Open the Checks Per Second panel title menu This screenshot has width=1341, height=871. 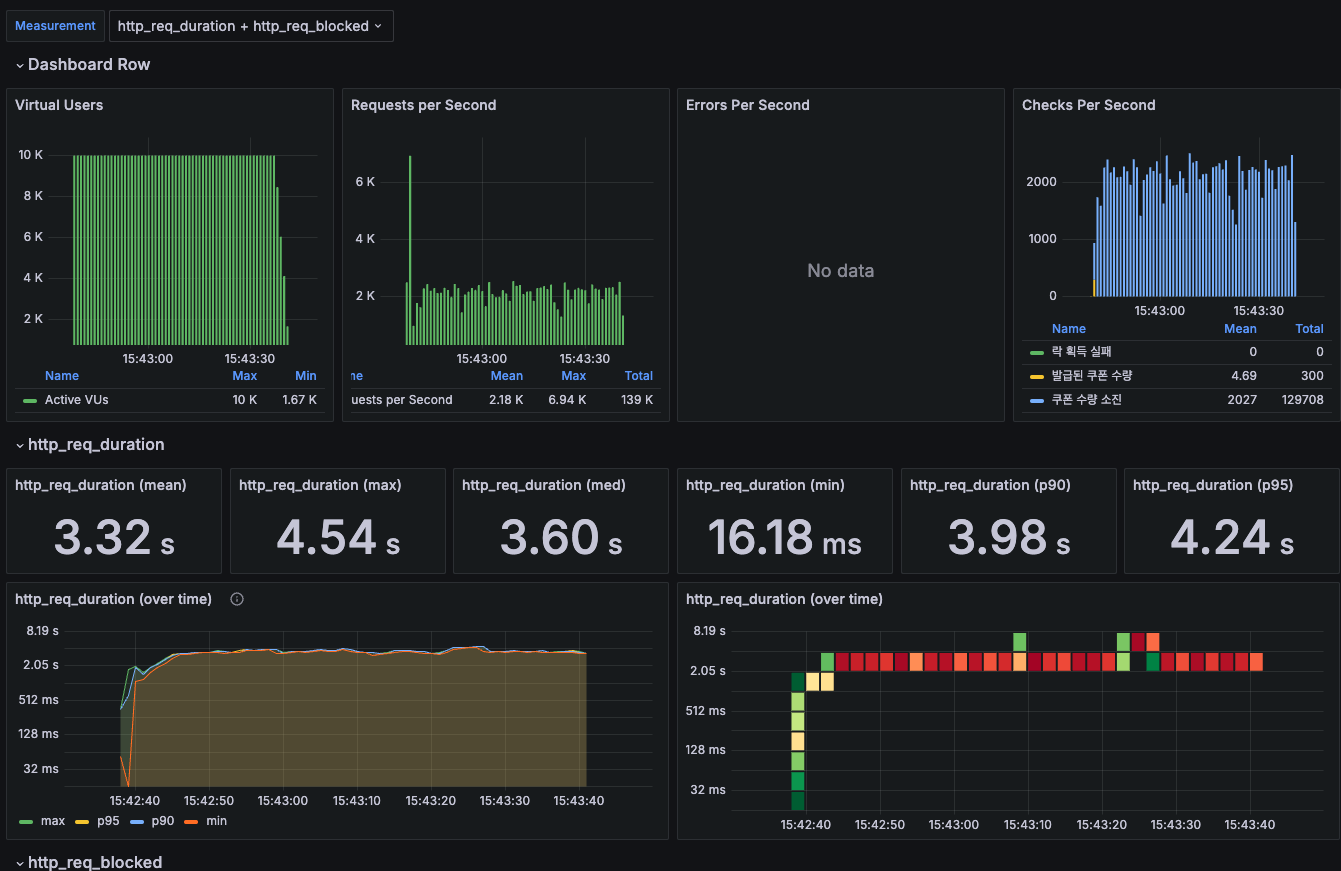point(1088,105)
